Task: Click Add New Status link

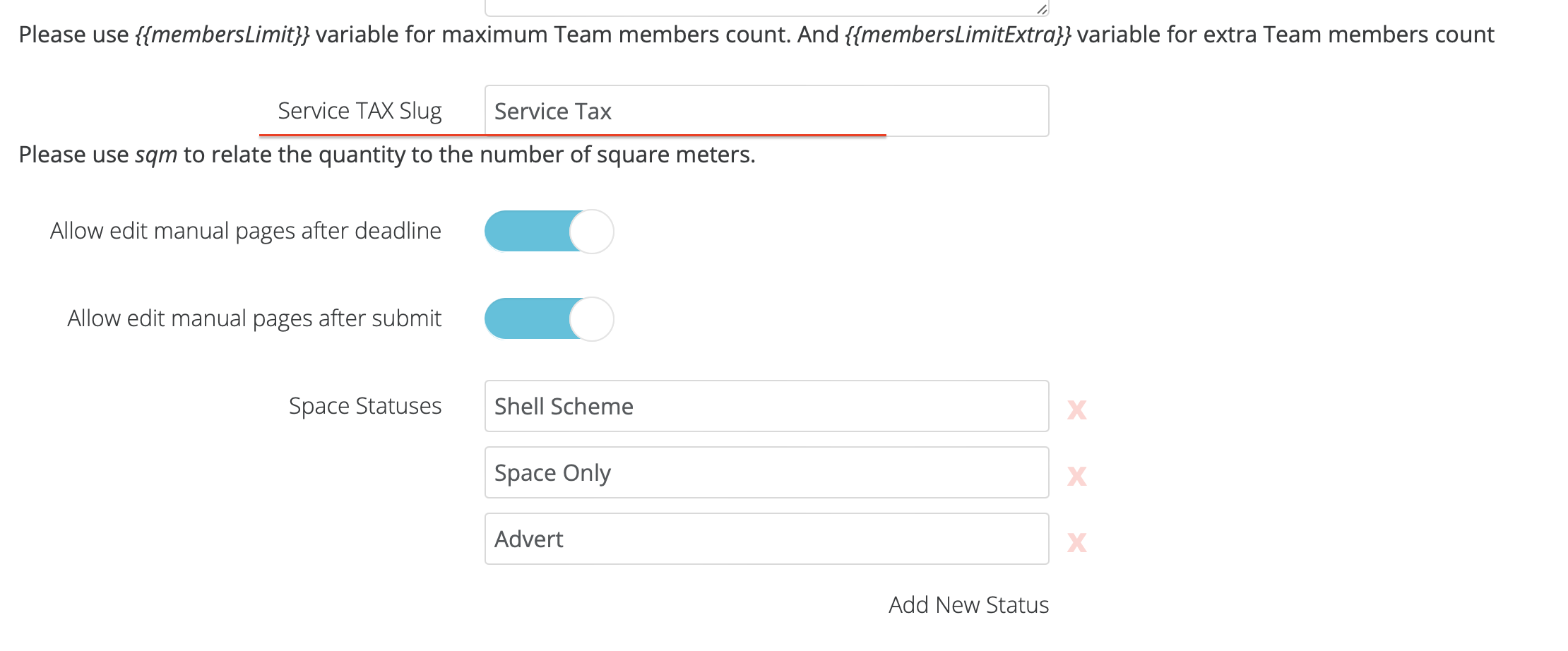Action: (968, 605)
